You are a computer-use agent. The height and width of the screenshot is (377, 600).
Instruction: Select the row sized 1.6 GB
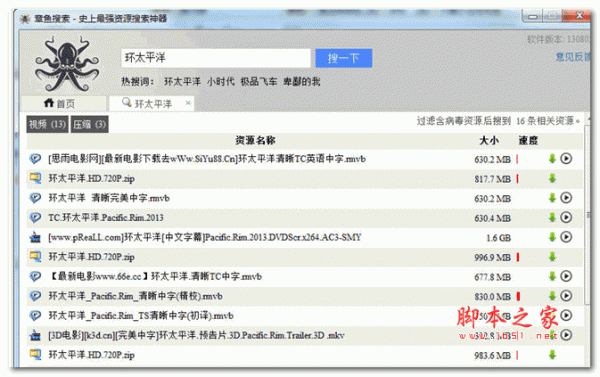(305, 237)
